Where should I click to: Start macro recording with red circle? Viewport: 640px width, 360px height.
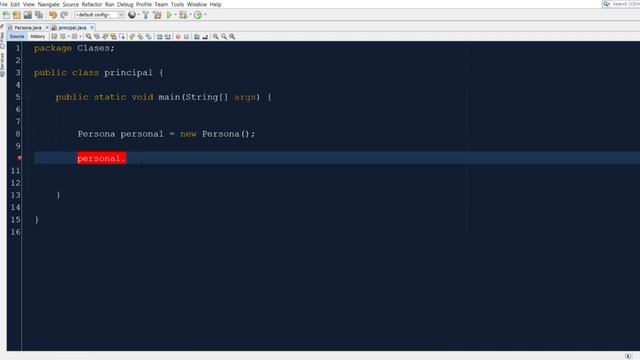coord(178,36)
